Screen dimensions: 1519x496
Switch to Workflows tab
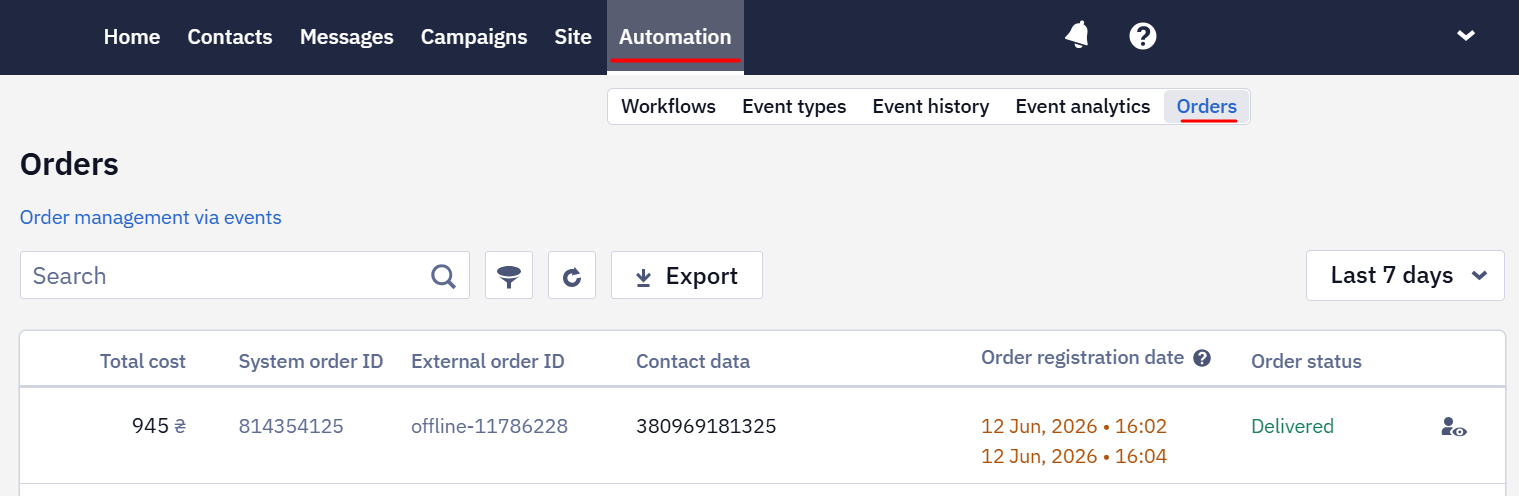point(668,107)
